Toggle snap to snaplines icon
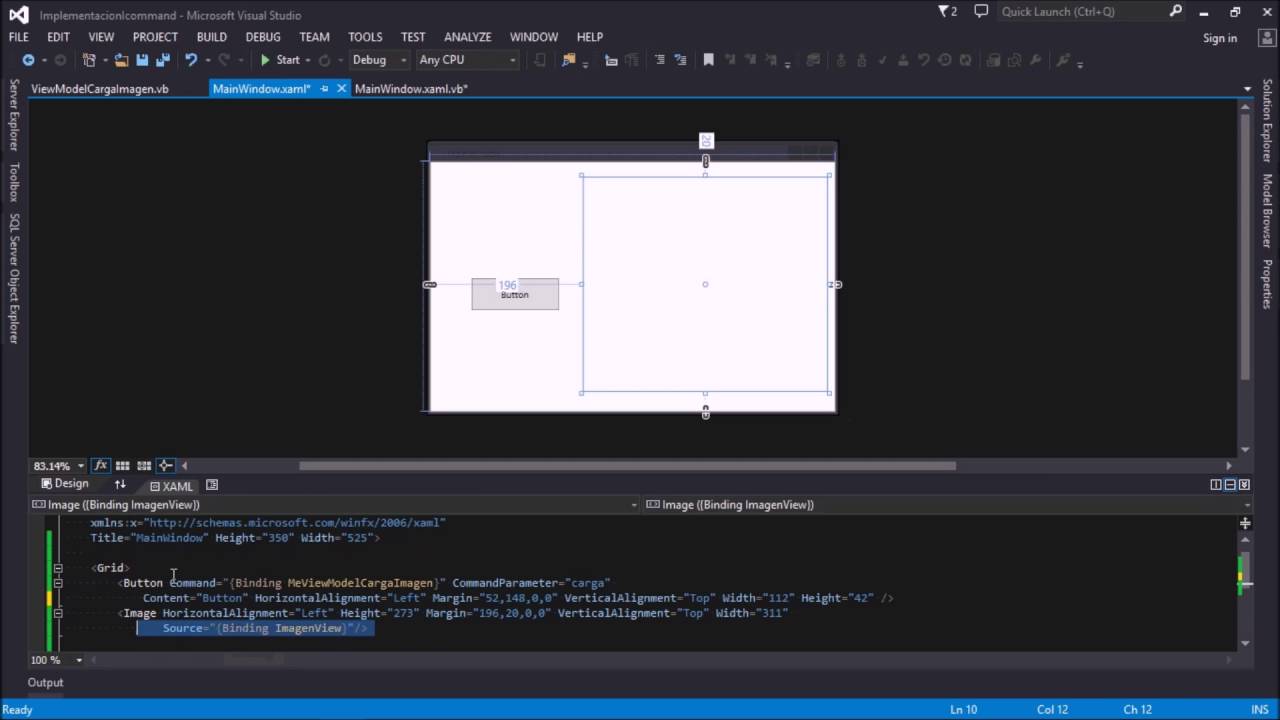This screenshot has width=1280, height=720. (x=166, y=466)
